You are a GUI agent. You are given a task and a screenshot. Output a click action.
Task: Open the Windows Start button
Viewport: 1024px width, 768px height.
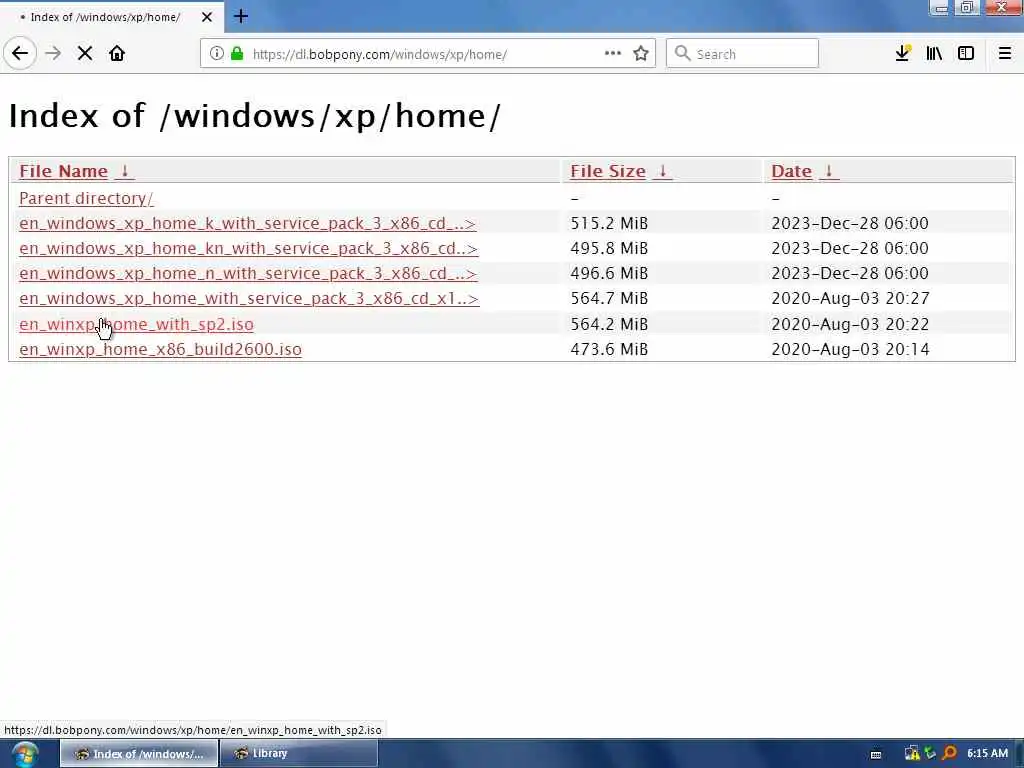pyautogui.click(x=25, y=754)
